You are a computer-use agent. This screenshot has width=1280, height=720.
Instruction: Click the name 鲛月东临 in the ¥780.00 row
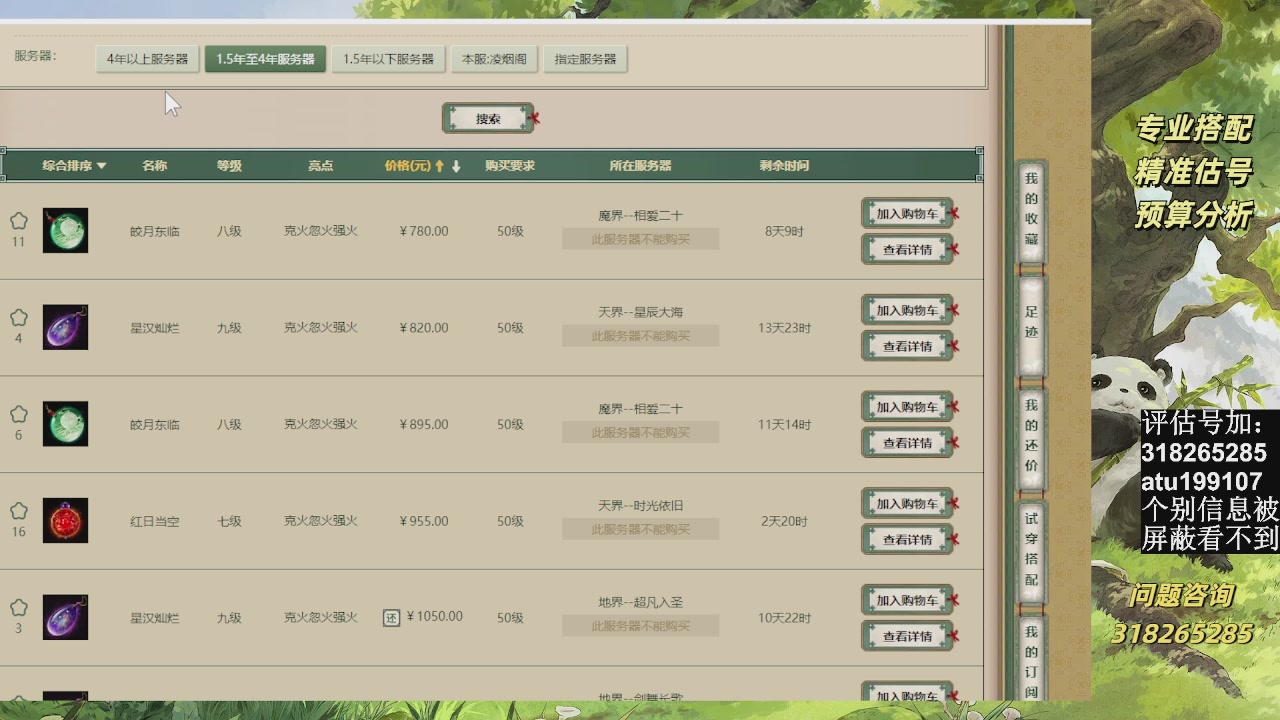pos(155,231)
